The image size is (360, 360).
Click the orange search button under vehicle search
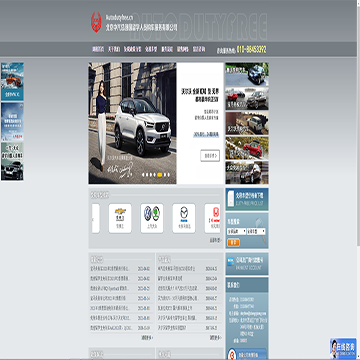[233, 242]
